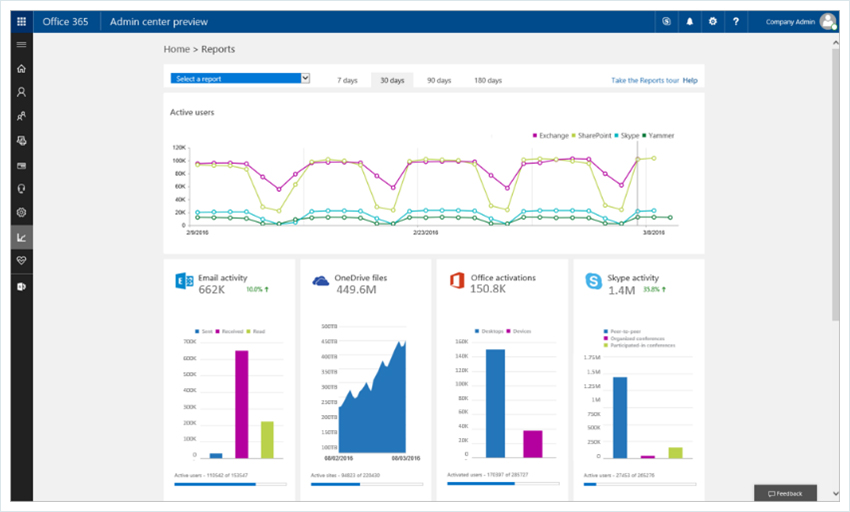The image size is (850, 512).
Task: Click the Skype logo on Skype activity card
Action: pos(594,281)
